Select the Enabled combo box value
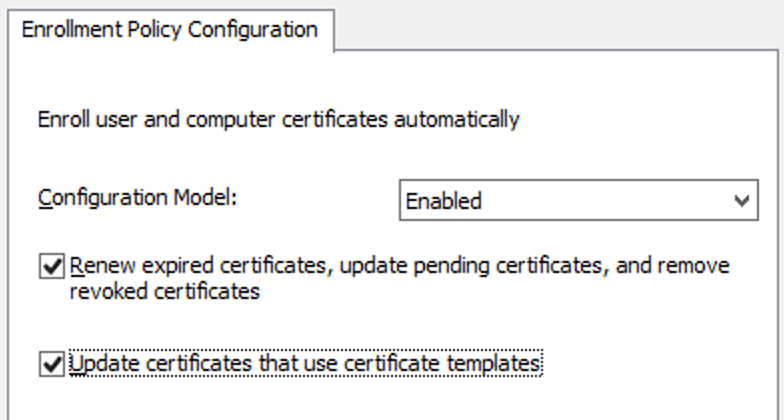 coord(578,200)
